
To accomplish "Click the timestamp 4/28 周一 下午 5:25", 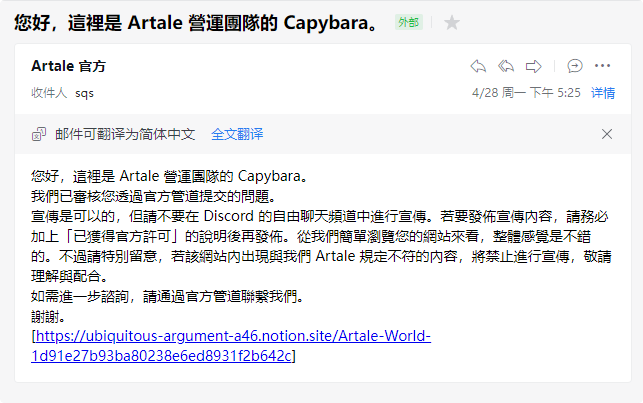I will [526, 93].
